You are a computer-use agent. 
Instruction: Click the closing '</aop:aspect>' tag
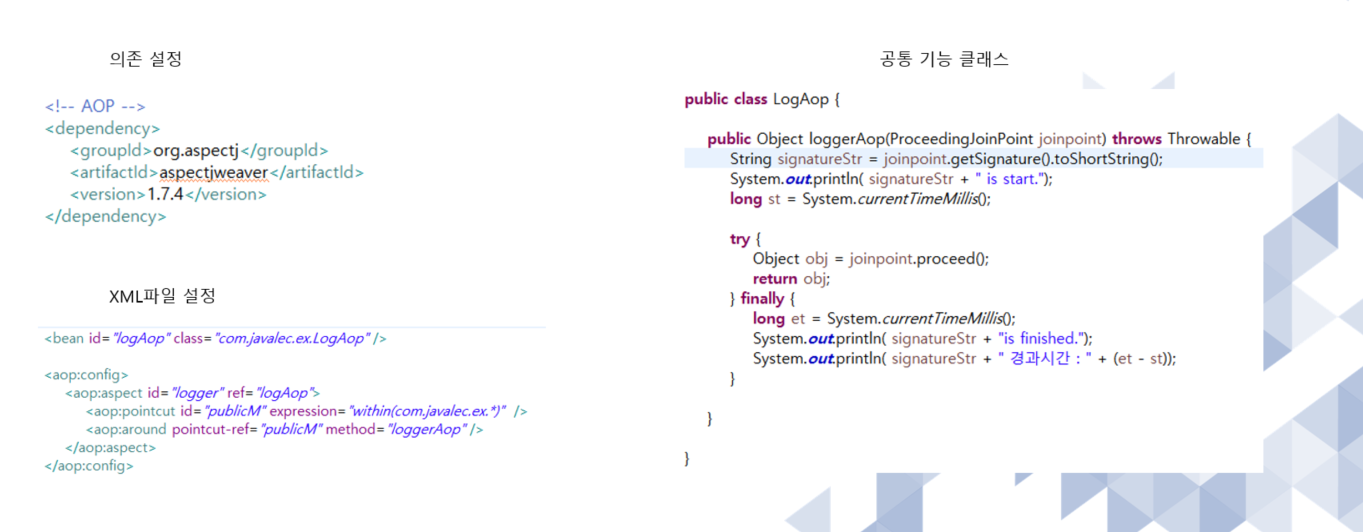coord(110,447)
